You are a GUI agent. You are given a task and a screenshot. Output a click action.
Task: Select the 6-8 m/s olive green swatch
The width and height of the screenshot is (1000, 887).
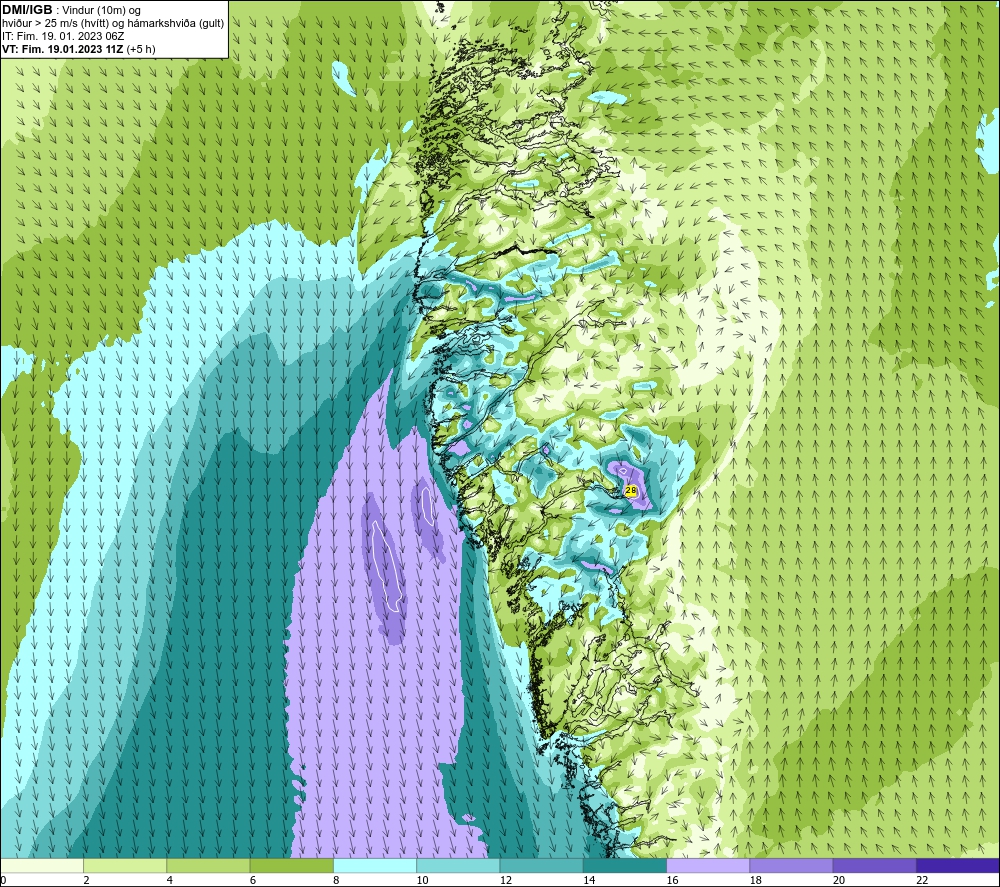291,865
